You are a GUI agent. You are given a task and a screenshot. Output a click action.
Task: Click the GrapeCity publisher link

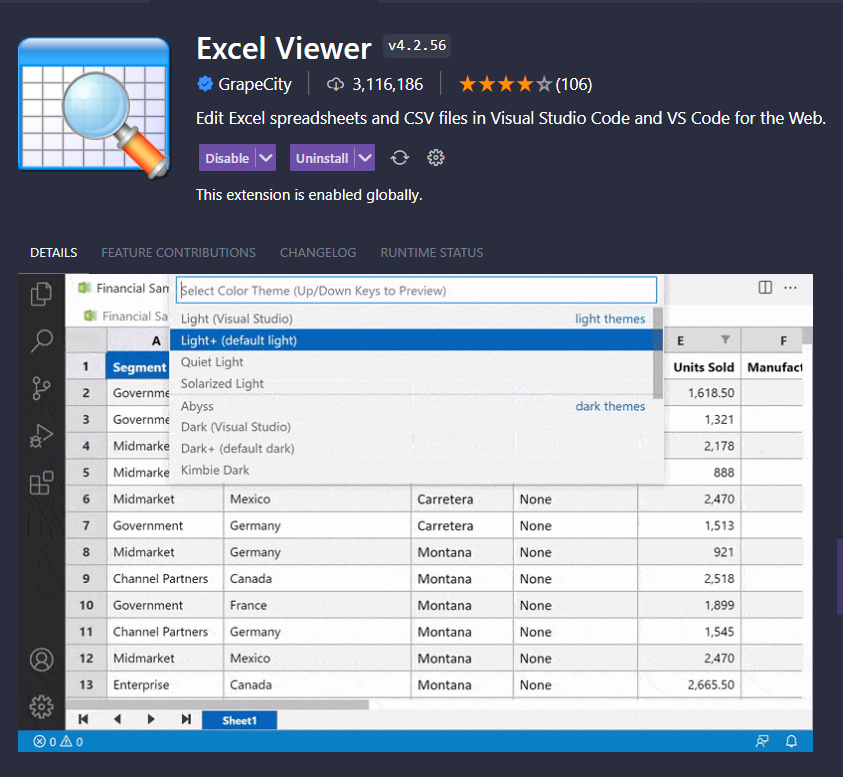255,84
